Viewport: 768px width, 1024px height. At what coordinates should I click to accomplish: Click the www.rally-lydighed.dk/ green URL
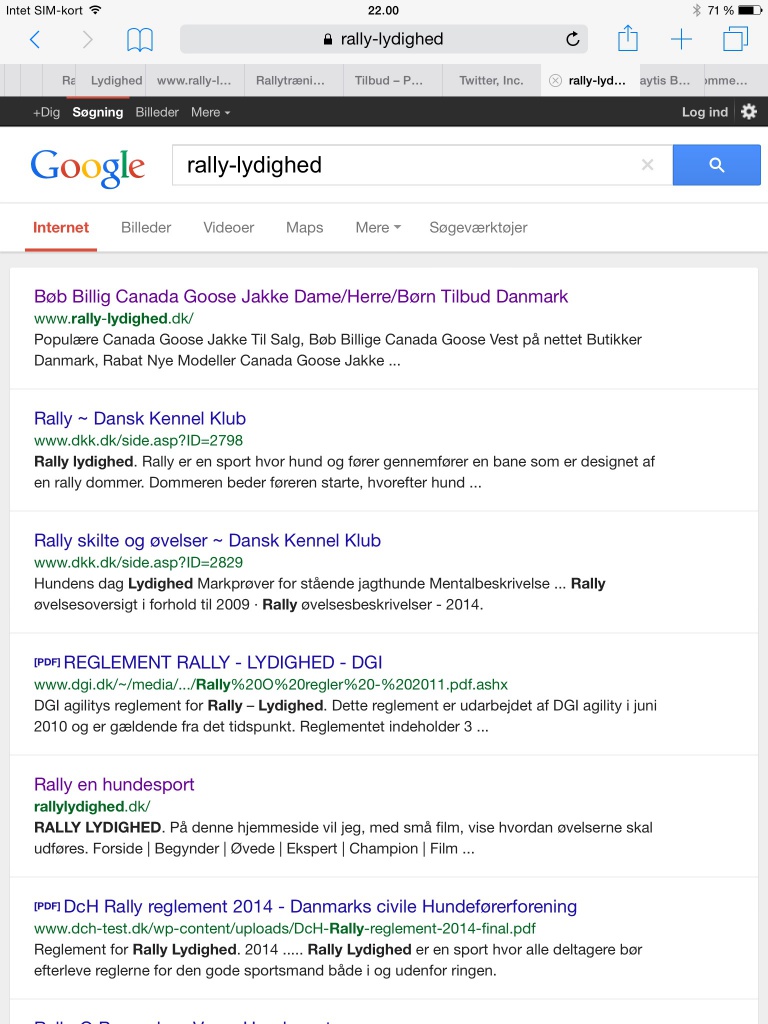click(x=114, y=319)
